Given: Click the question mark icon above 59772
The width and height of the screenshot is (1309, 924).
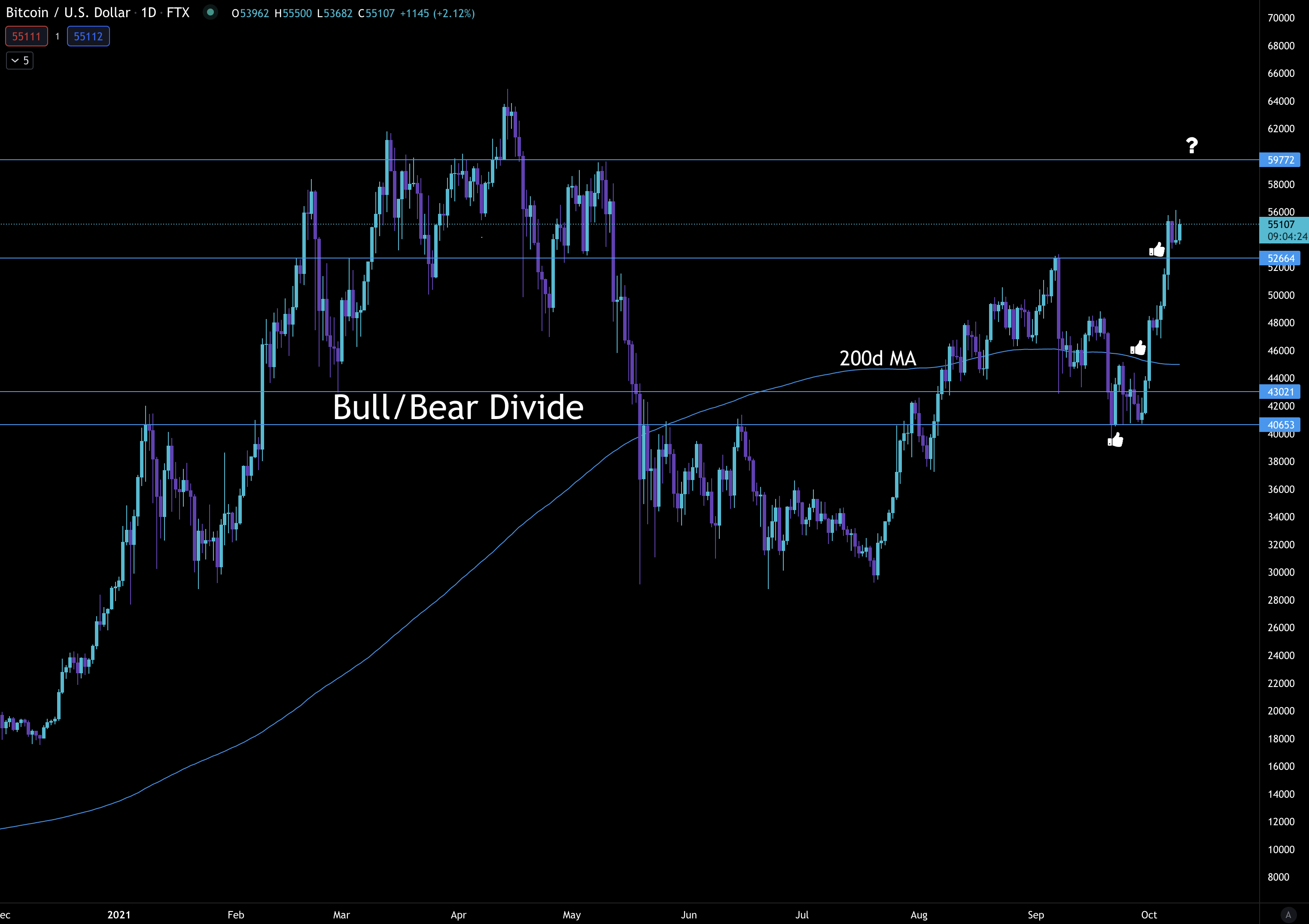Looking at the screenshot, I should (x=1192, y=146).
